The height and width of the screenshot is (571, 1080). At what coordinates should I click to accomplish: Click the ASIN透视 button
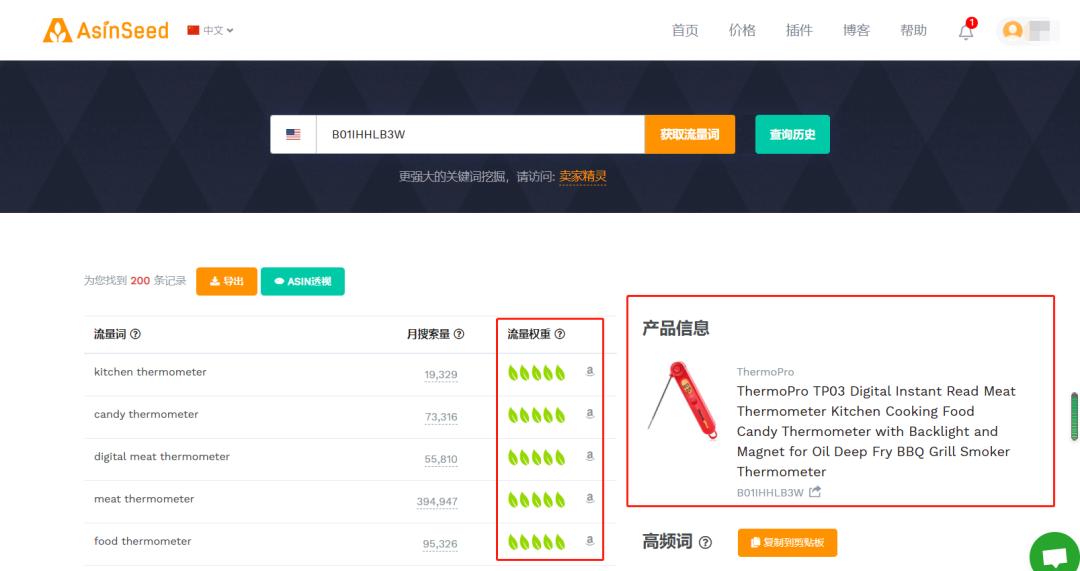click(302, 281)
